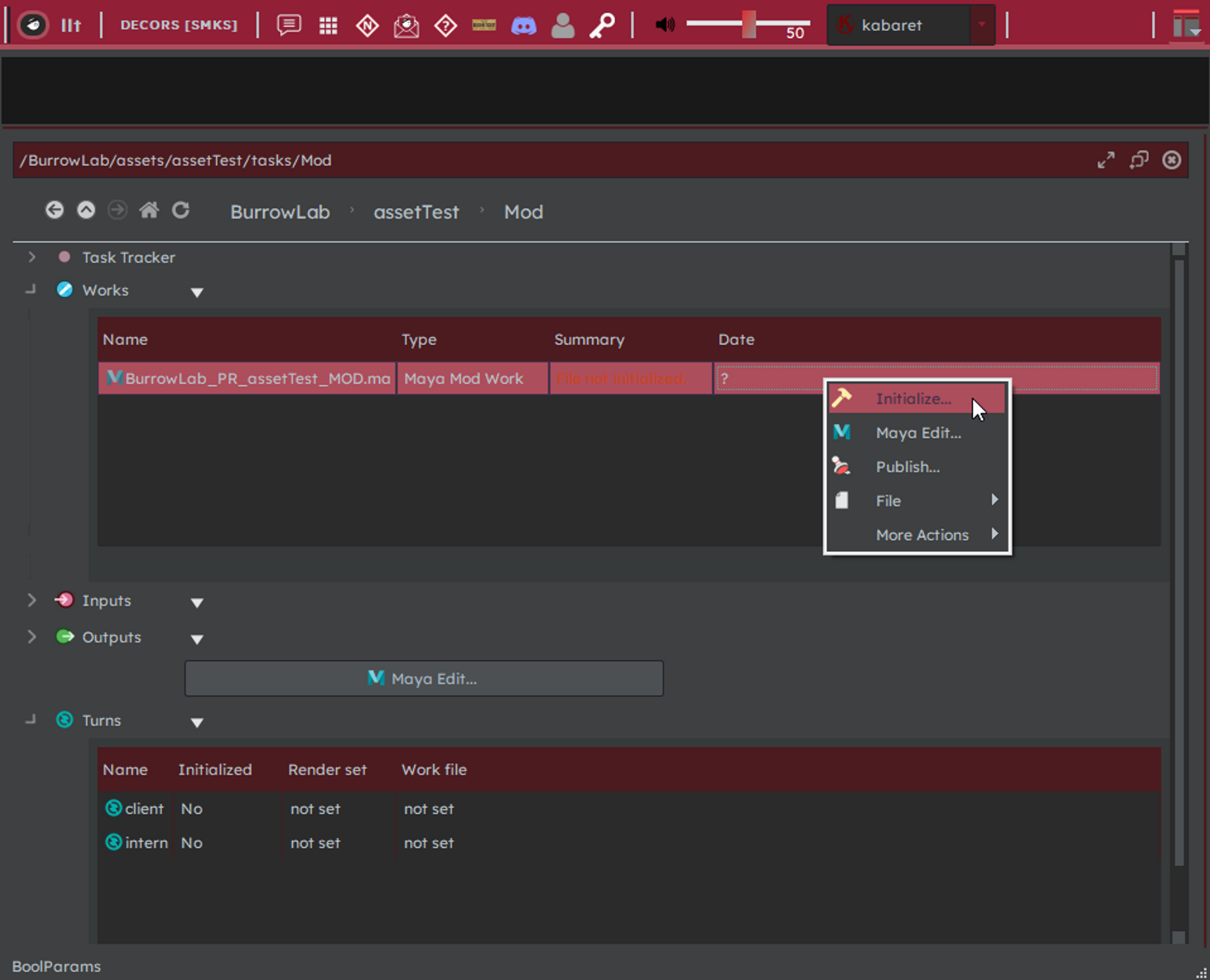Click the yellow ticket icon
This screenshot has height=980, width=1210.
point(484,25)
